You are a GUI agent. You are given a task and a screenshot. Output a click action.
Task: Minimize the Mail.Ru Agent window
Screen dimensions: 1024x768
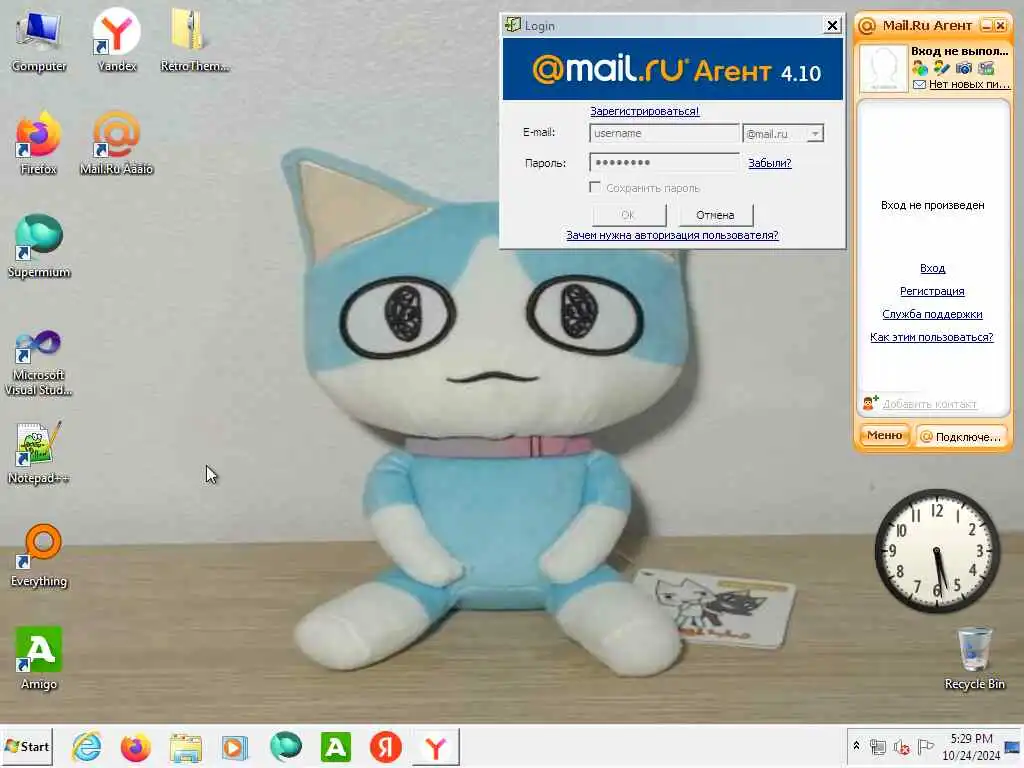click(x=987, y=25)
